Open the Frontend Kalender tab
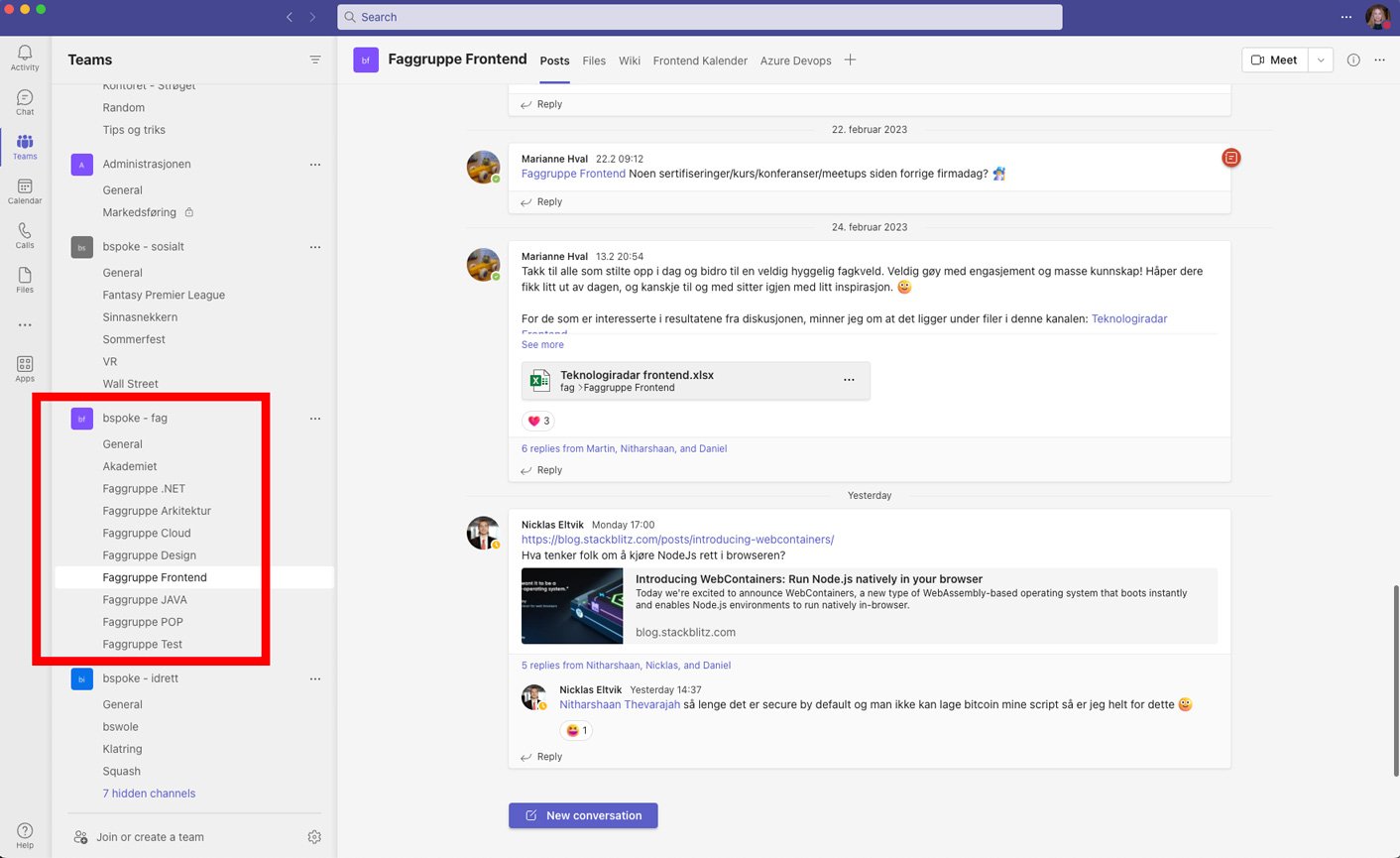The image size is (1400, 858). tap(700, 61)
